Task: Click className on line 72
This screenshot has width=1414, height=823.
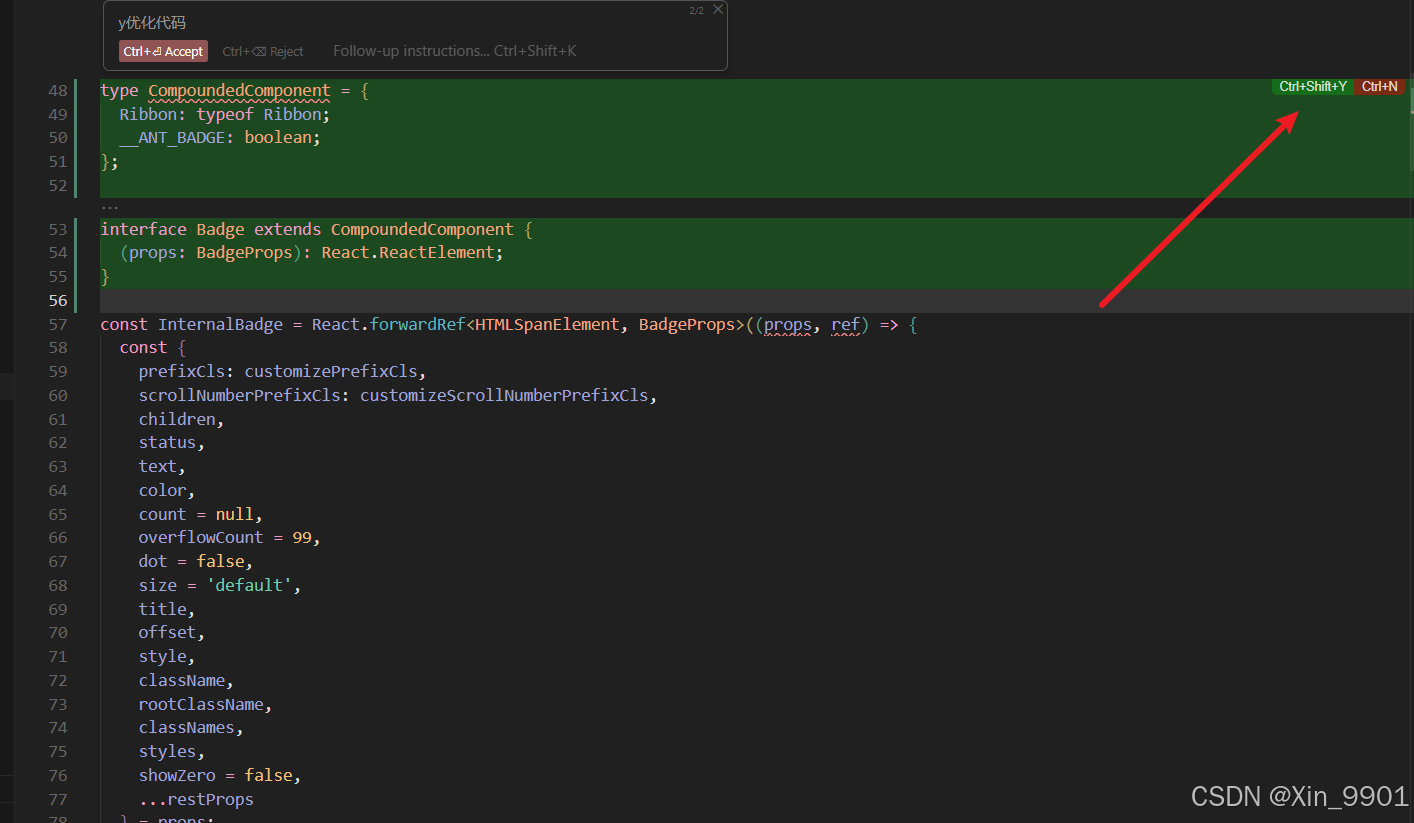Action: tap(182, 681)
